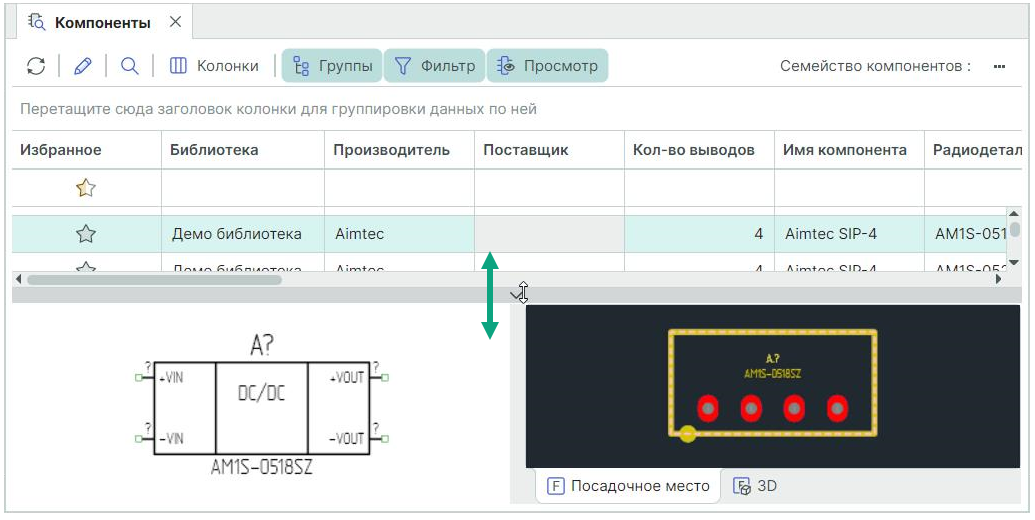Click the footprint preview image

[x=772, y=385]
